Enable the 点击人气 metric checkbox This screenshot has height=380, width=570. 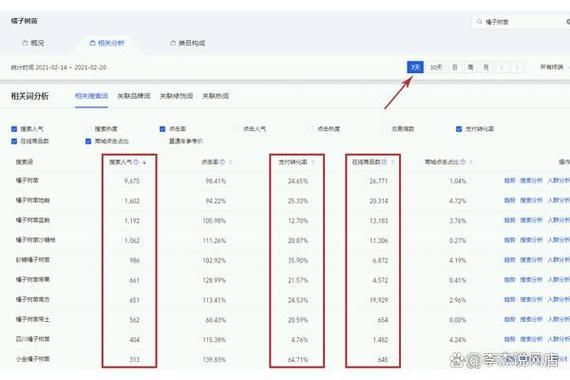[237, 129]
